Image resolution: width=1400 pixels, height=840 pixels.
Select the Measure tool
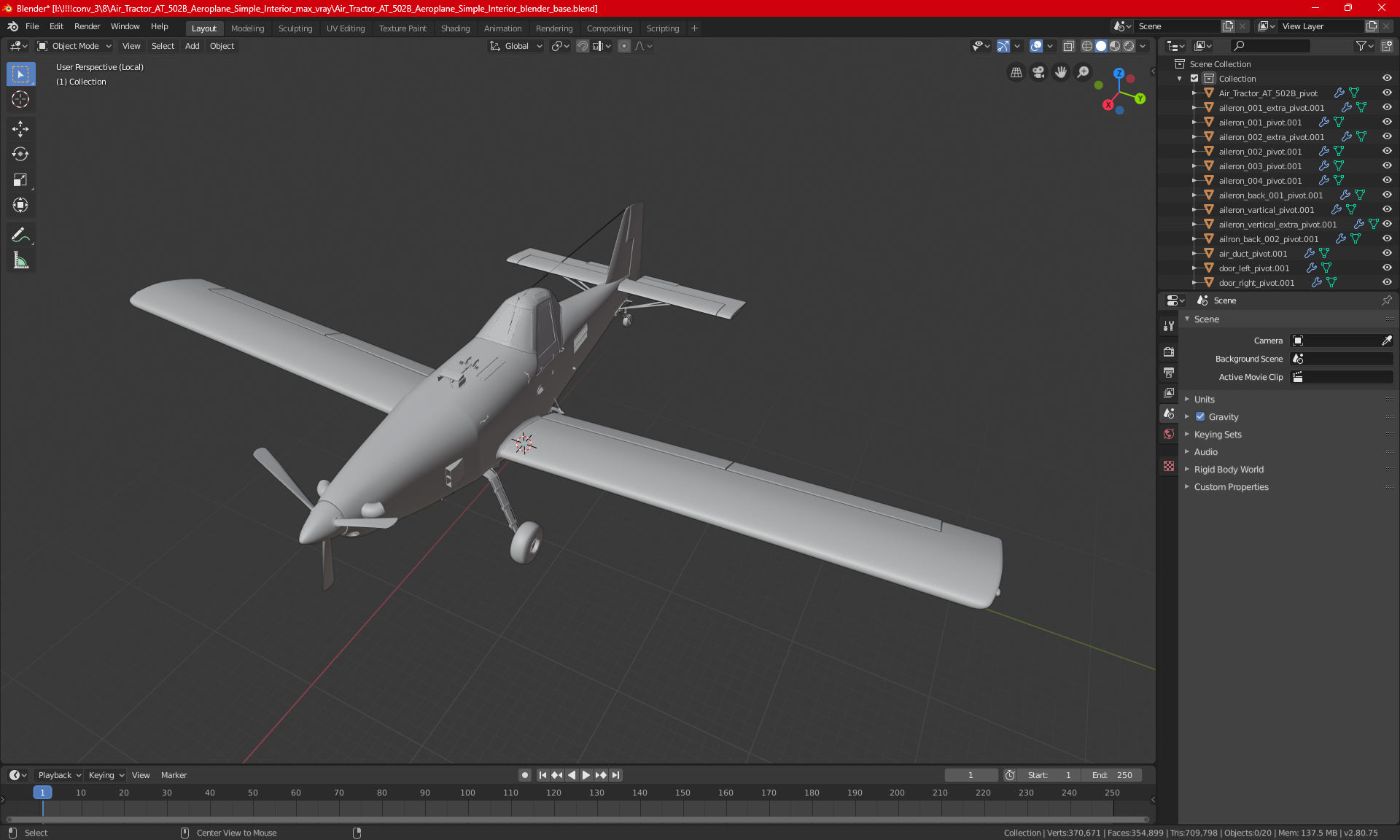(20, 260)
